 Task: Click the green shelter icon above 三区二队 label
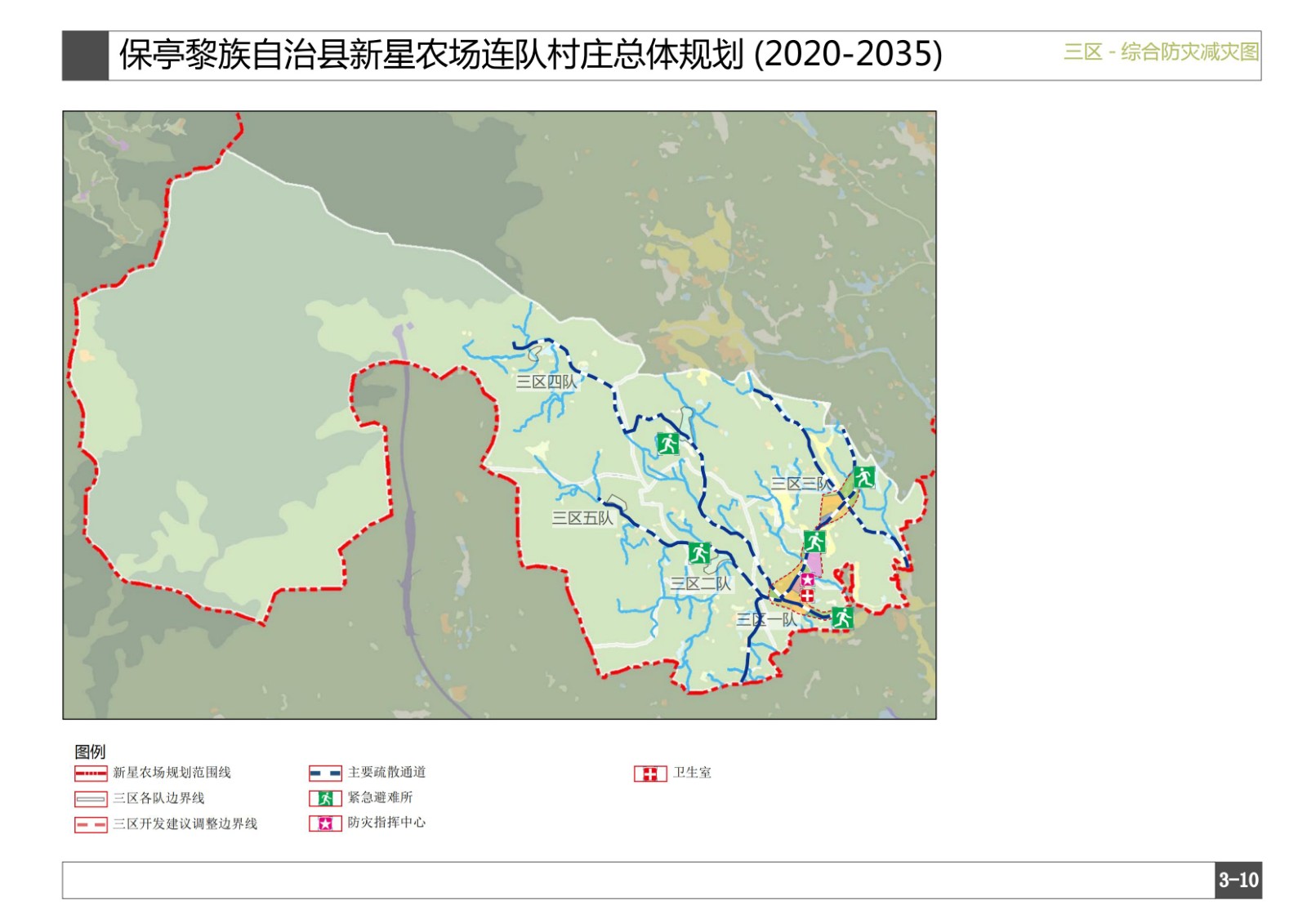pyautogui.click(x=699, y=553)
